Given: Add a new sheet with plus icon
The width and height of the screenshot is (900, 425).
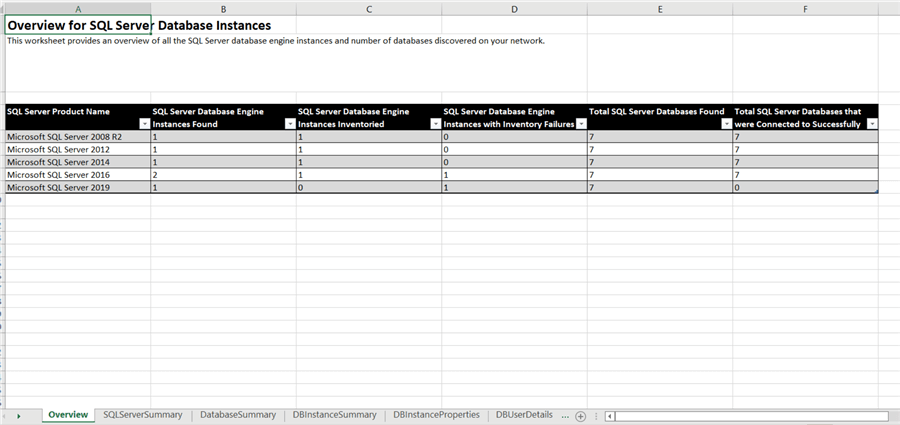Looking at the screenshot, I should pyautogui.click(x=581, y=416).
